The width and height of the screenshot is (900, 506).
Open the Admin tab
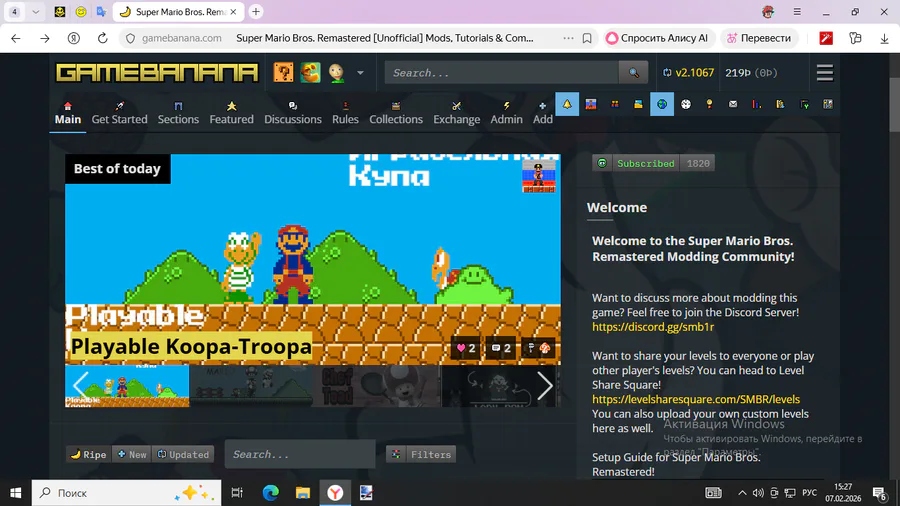click(506, 112)
